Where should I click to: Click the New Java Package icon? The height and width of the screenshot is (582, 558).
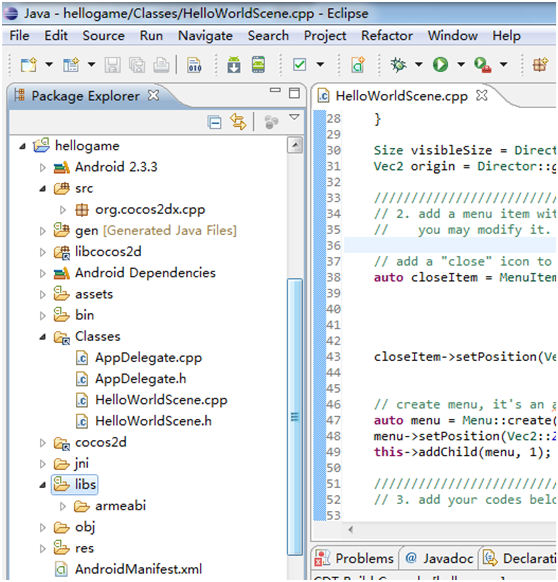click(x=540, y=65)
